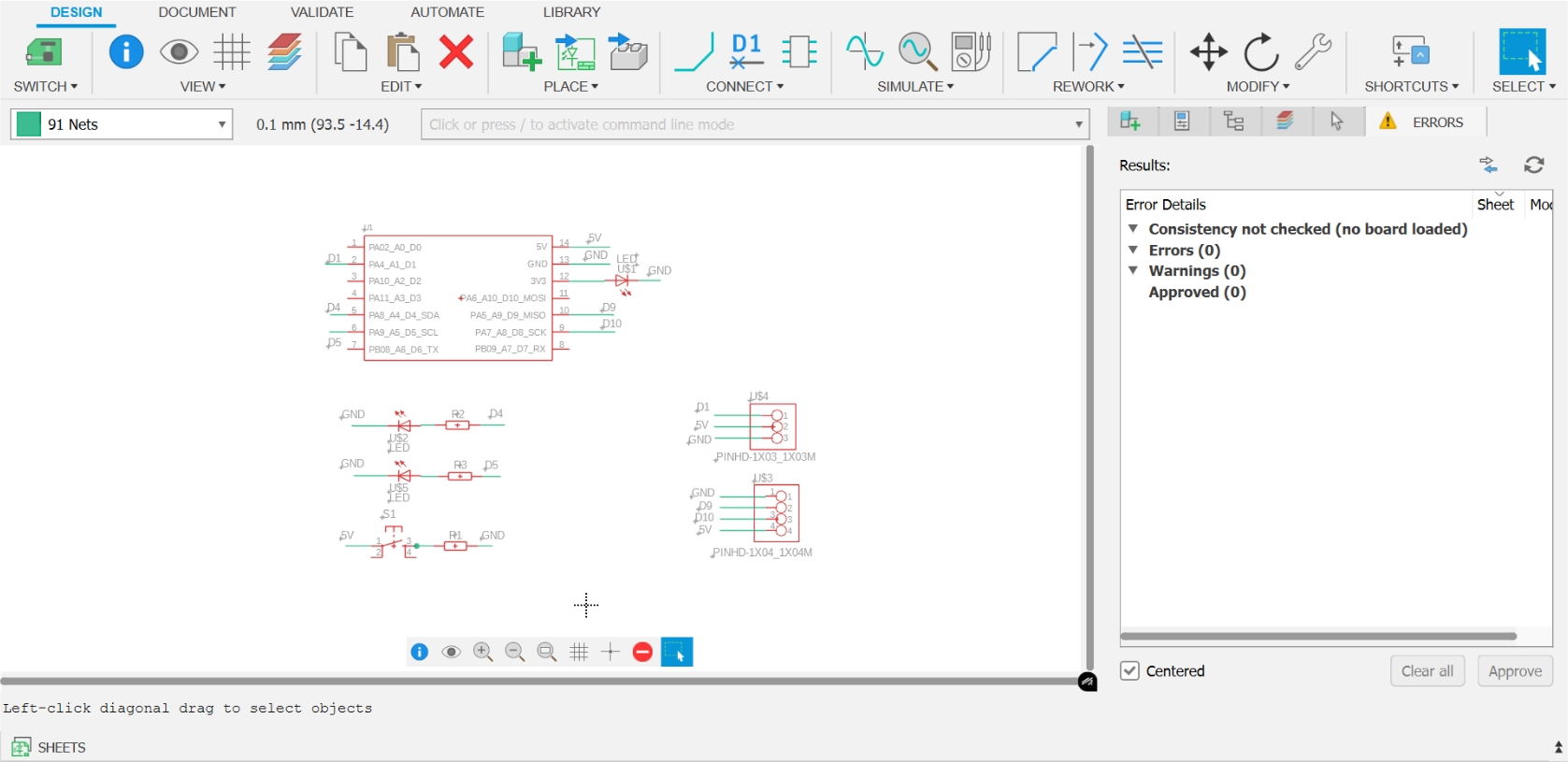Select the Slice rework tool

[1143, 52]
